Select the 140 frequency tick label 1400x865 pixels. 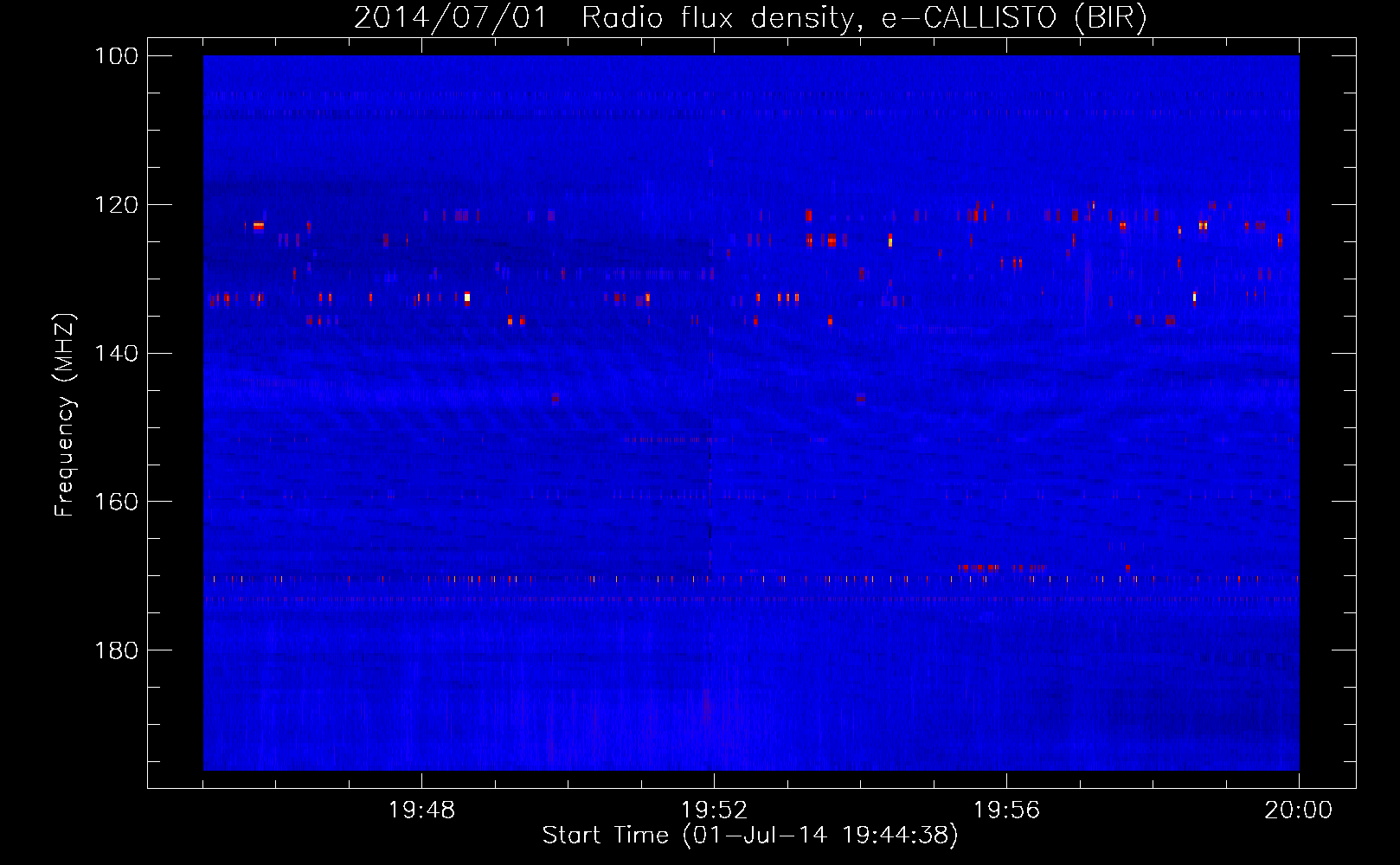pos(115,354)
